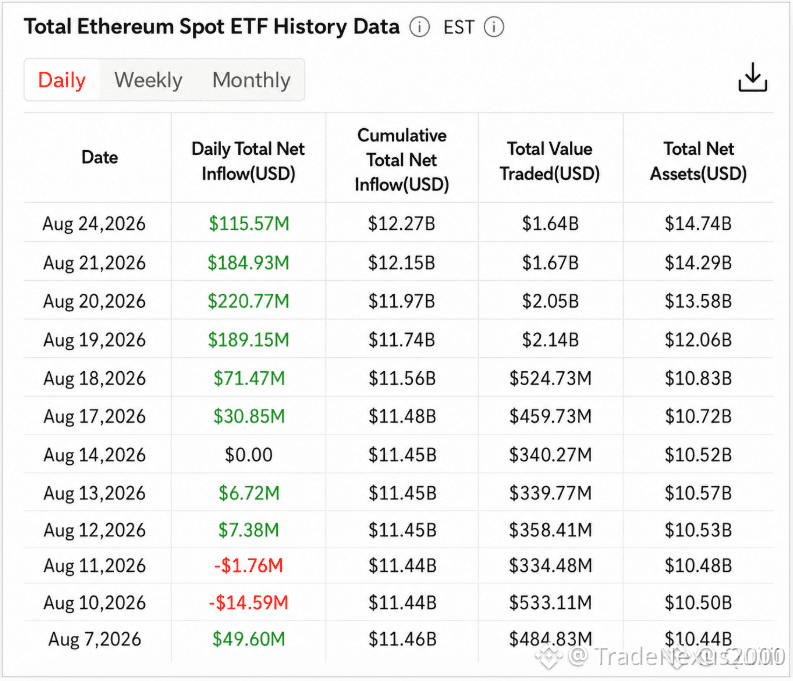Click the Total Net Assets column header
The width and height of the screenshot is (793, 681).
click(698, 161)
